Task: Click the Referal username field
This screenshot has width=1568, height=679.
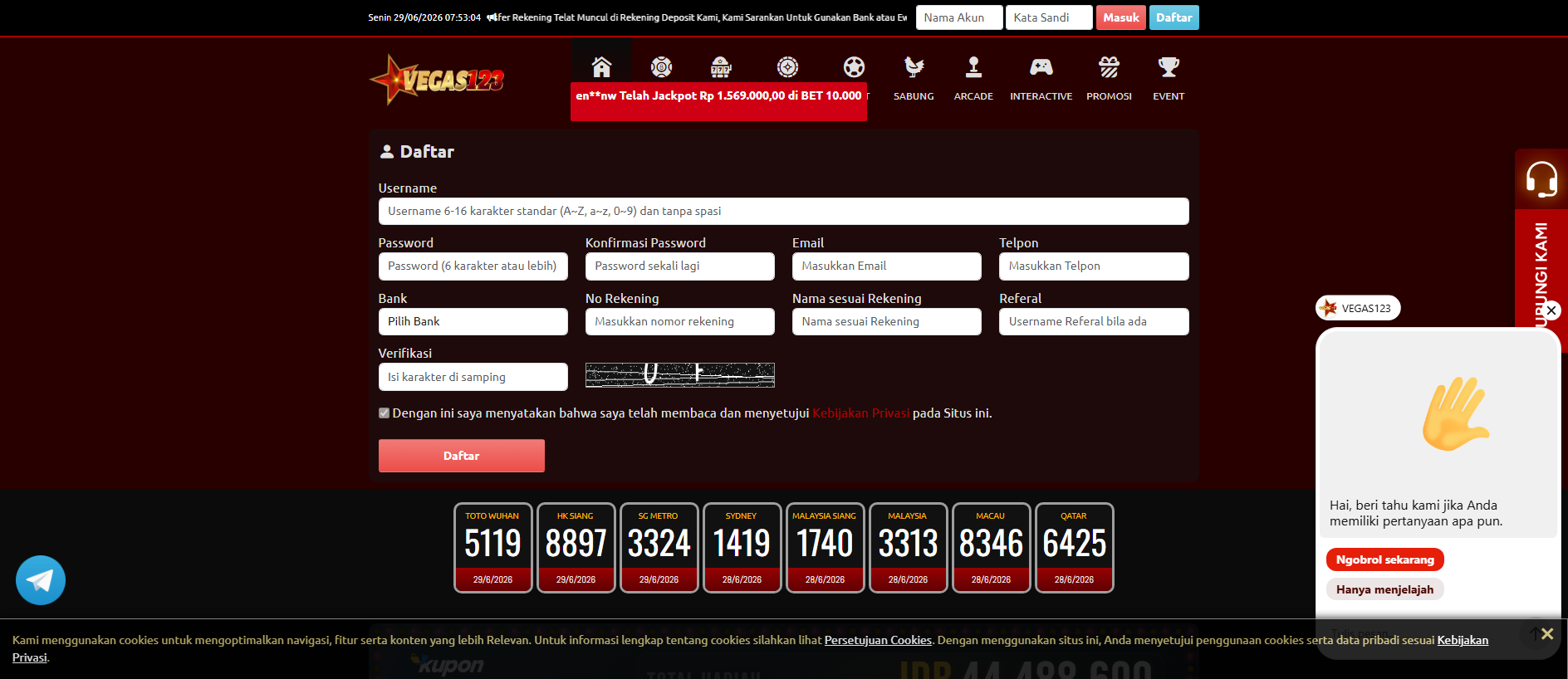Action: pos(1094,321)
